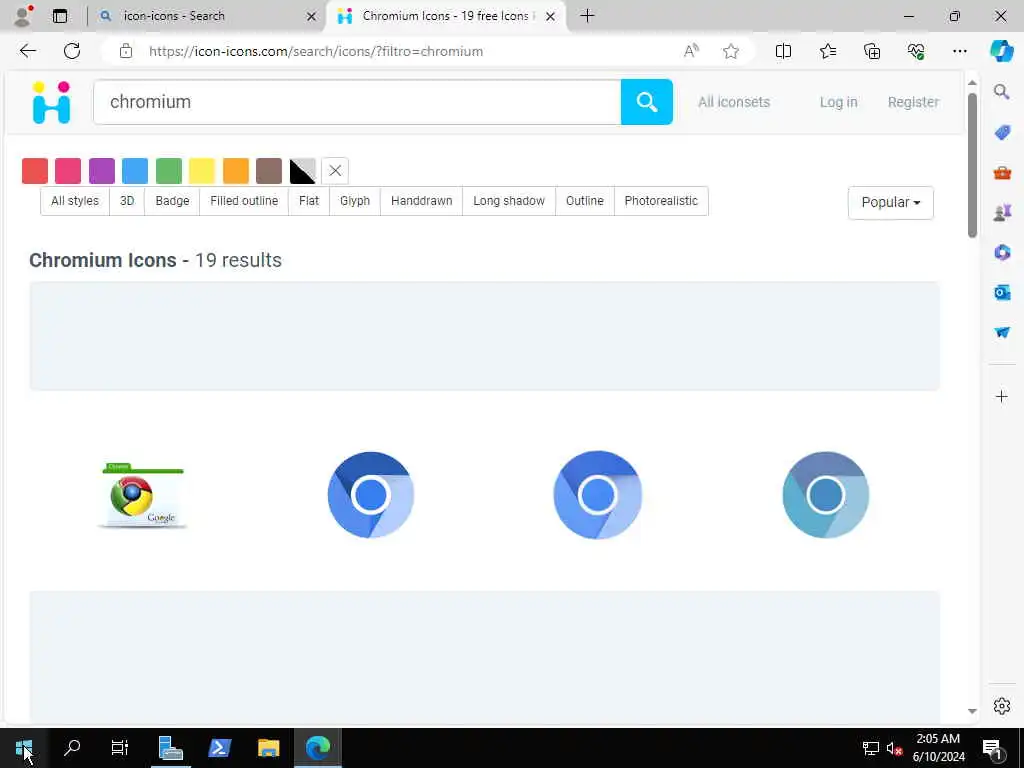
Task: Select the yellow color filter swatch
Action: pos(202,170)
